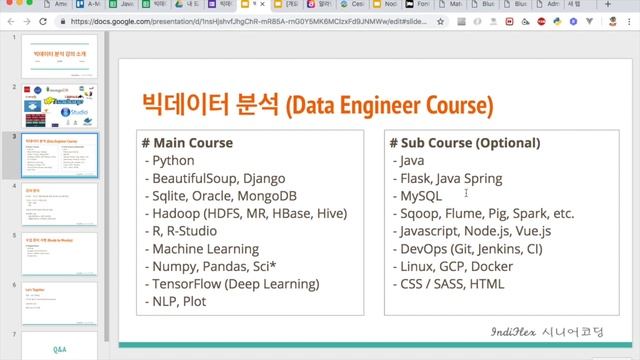Click the '- Python' line
This screenshot has height=360, width=640.
click(169, 160)
